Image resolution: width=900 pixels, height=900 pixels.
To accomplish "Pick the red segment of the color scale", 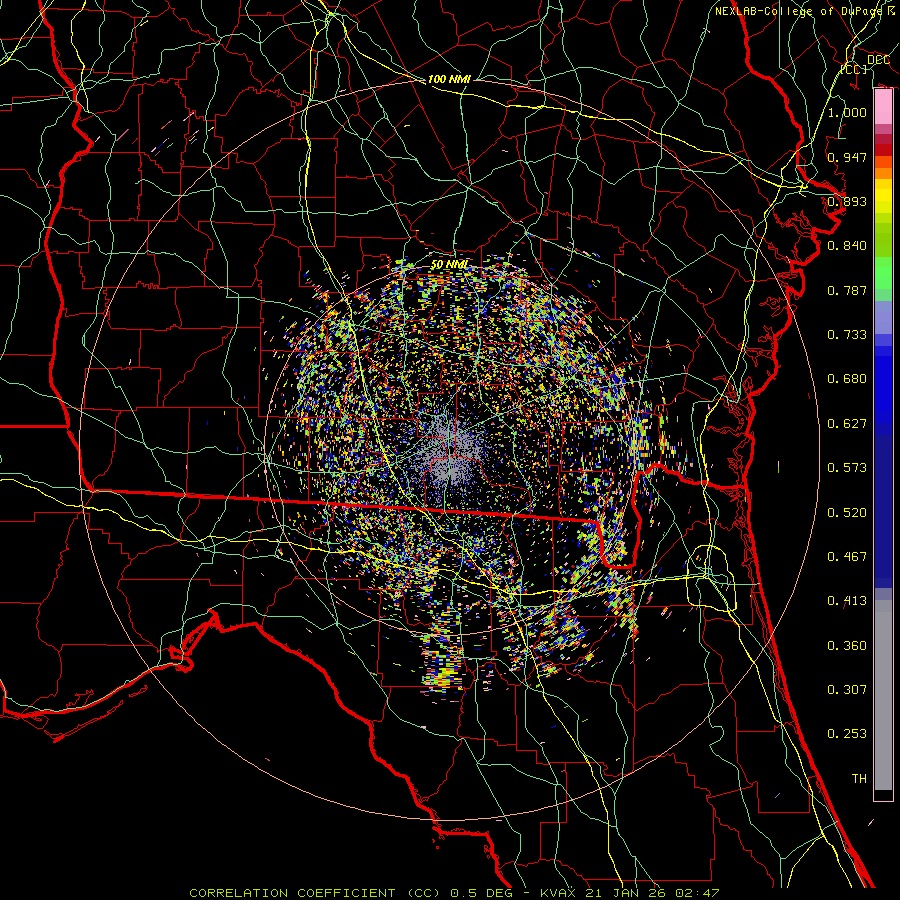I will point(883,150).
